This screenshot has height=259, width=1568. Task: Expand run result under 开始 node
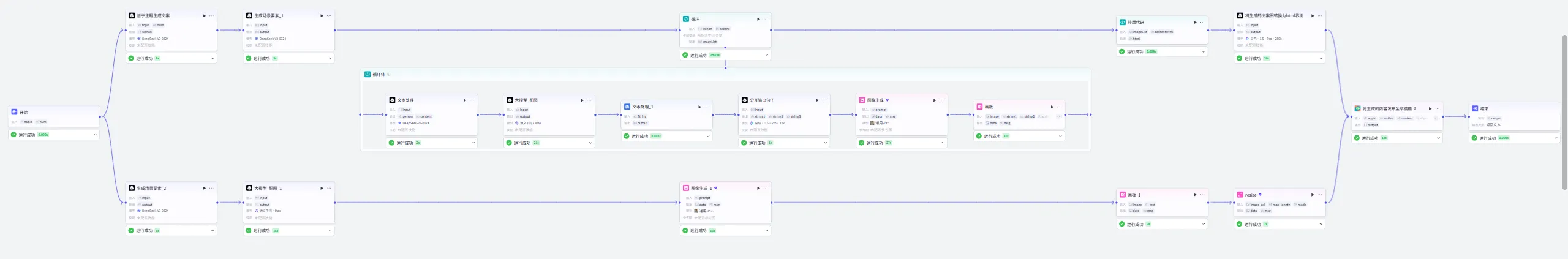point(95,135)
